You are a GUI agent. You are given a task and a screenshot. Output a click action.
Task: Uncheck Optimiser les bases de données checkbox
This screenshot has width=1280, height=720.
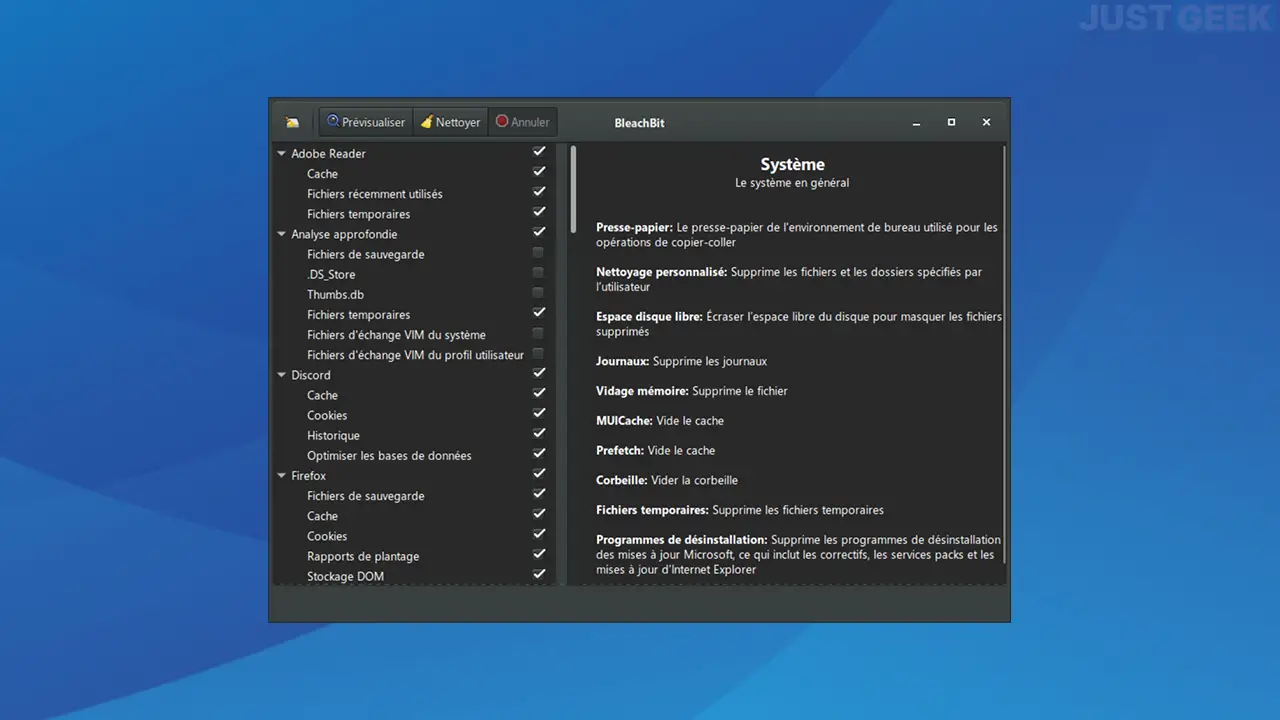(x=539, y=453)
